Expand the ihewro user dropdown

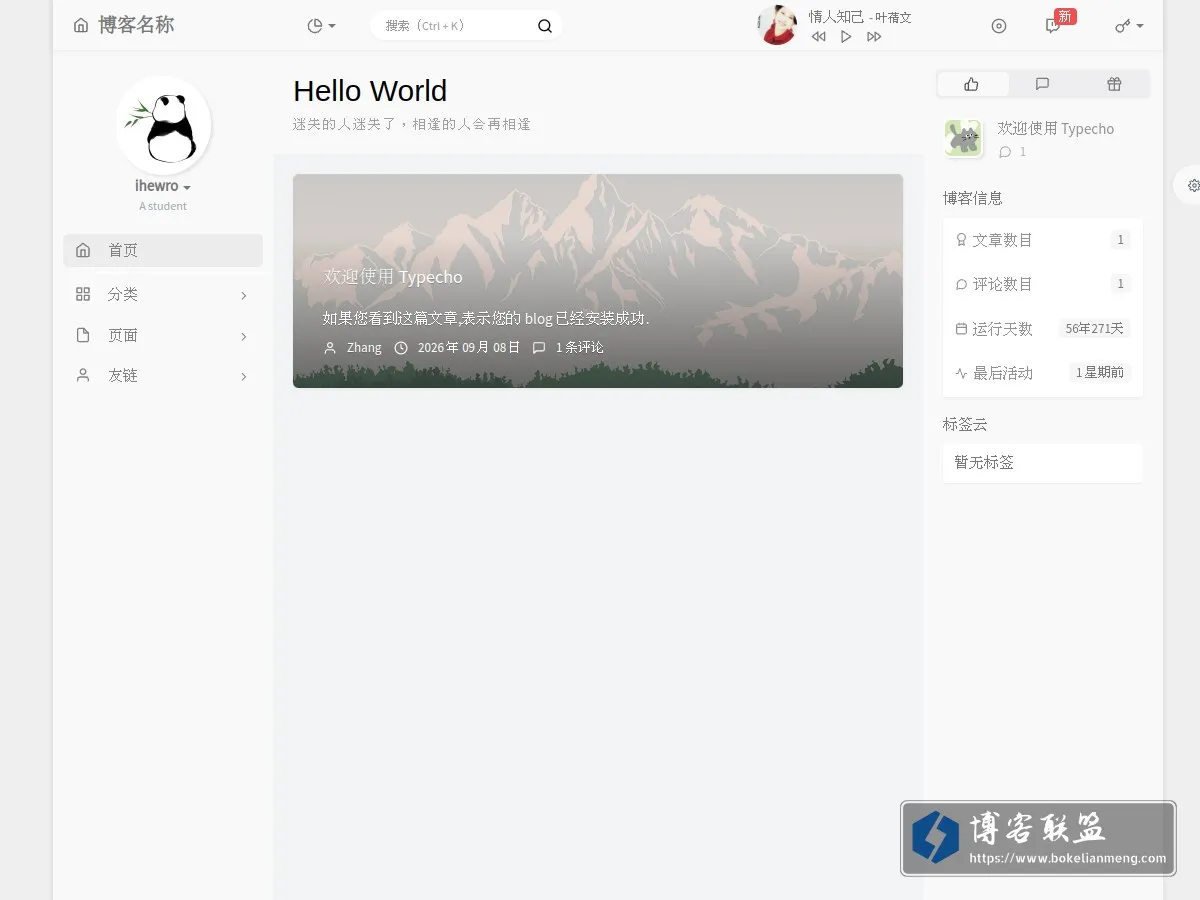click(x=163, y=186)
